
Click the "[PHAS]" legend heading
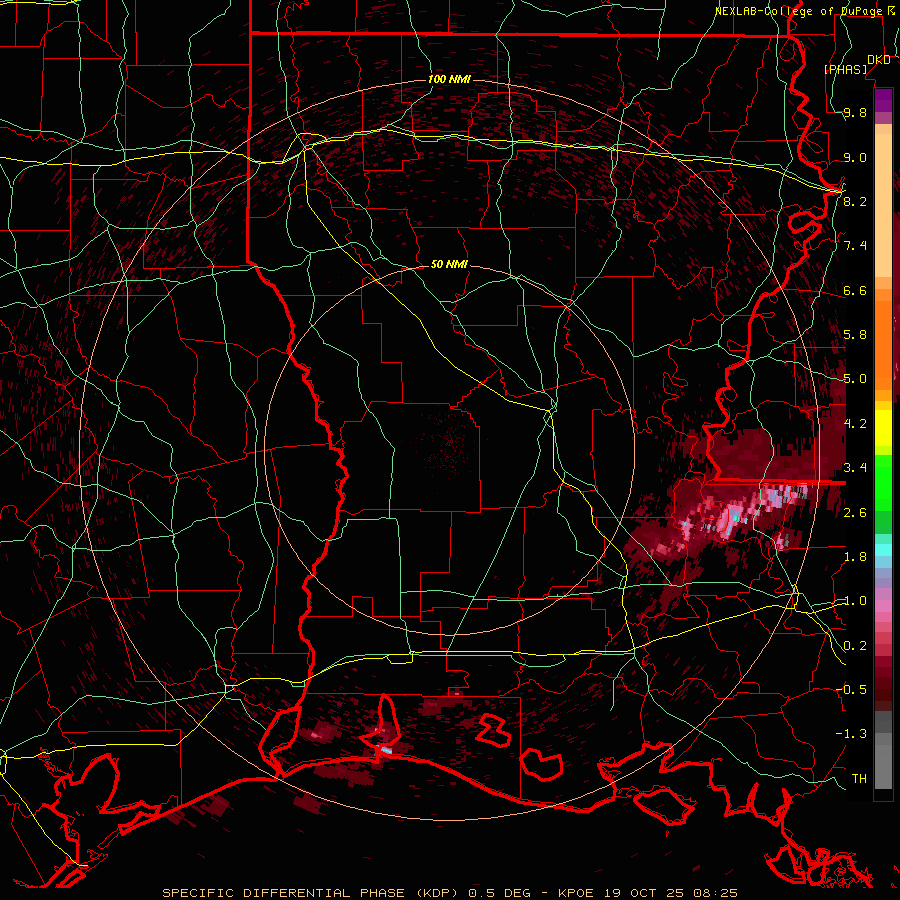click(x=845, y=69)
